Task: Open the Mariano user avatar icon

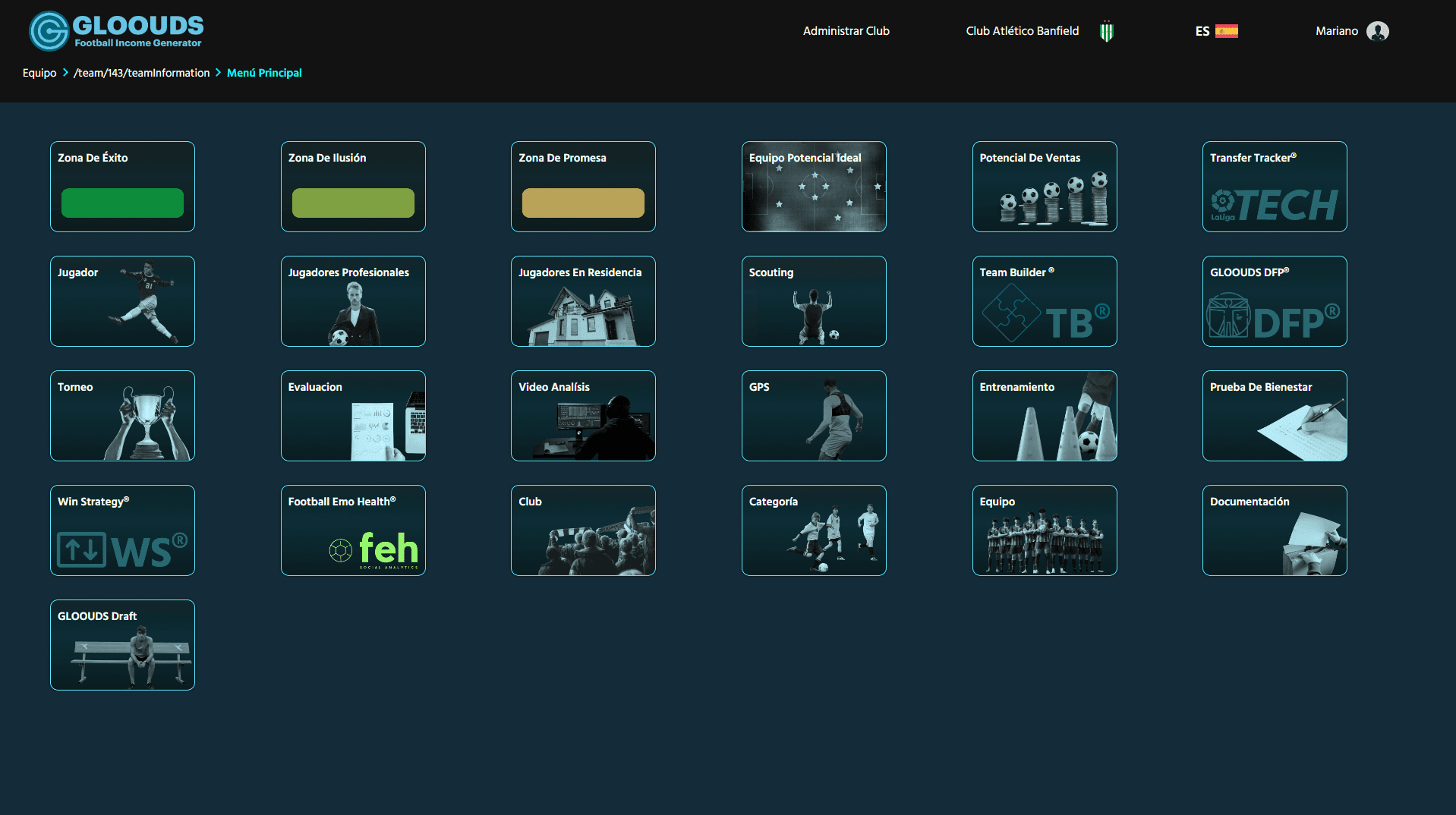Action: tap(1377, 31)
